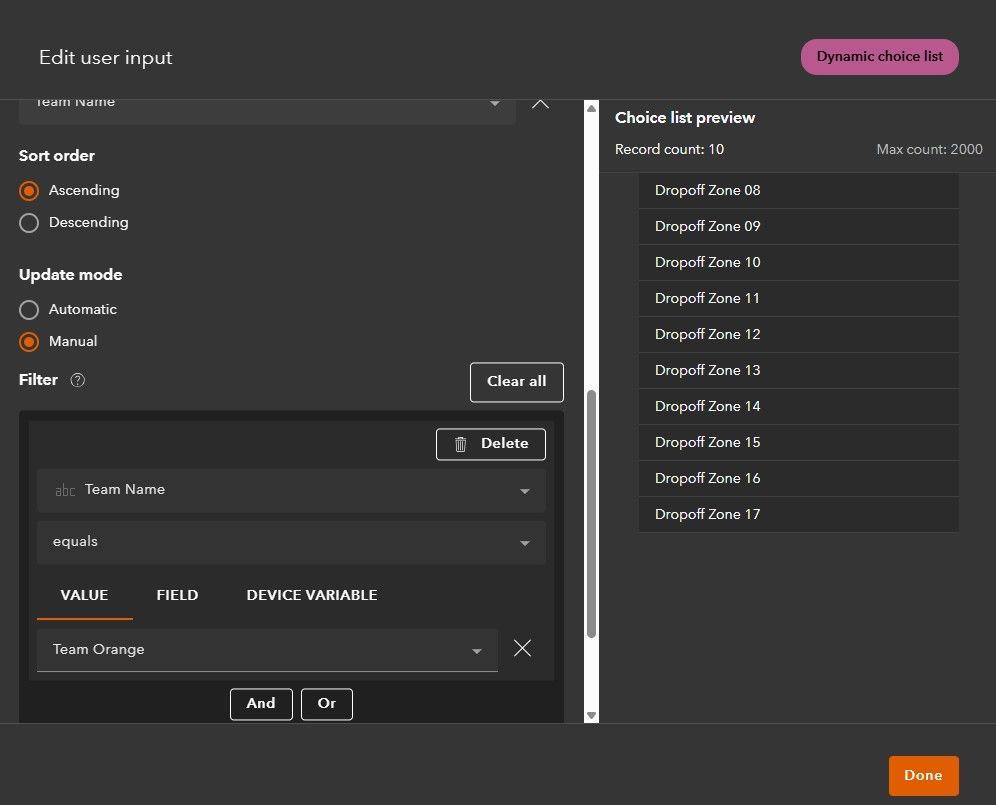Image resolution: width=996 pixels, height=805 pixels.
Task: Click the Delete filter button
Action: click(x=490, y=443)
